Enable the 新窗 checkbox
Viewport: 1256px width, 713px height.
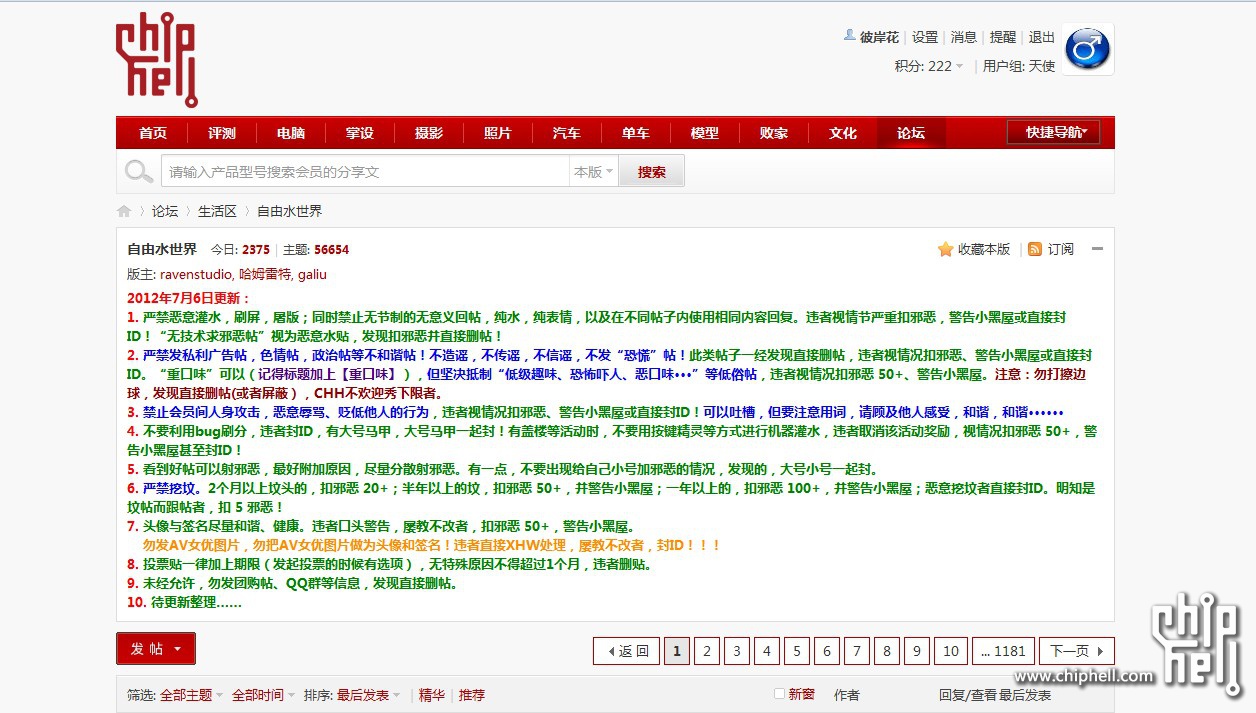780,694
